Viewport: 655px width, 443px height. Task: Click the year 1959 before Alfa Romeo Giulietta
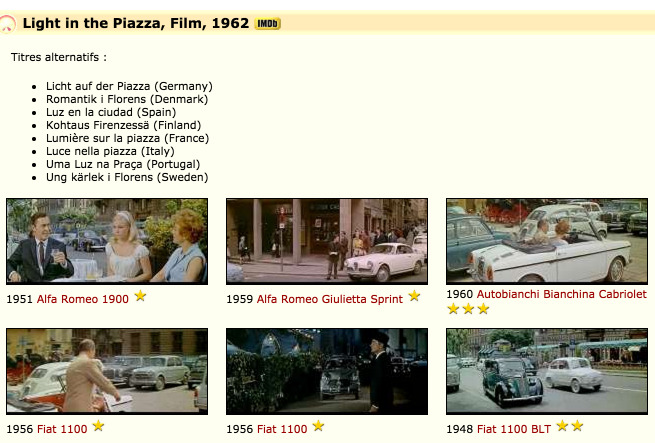point(239,299)
